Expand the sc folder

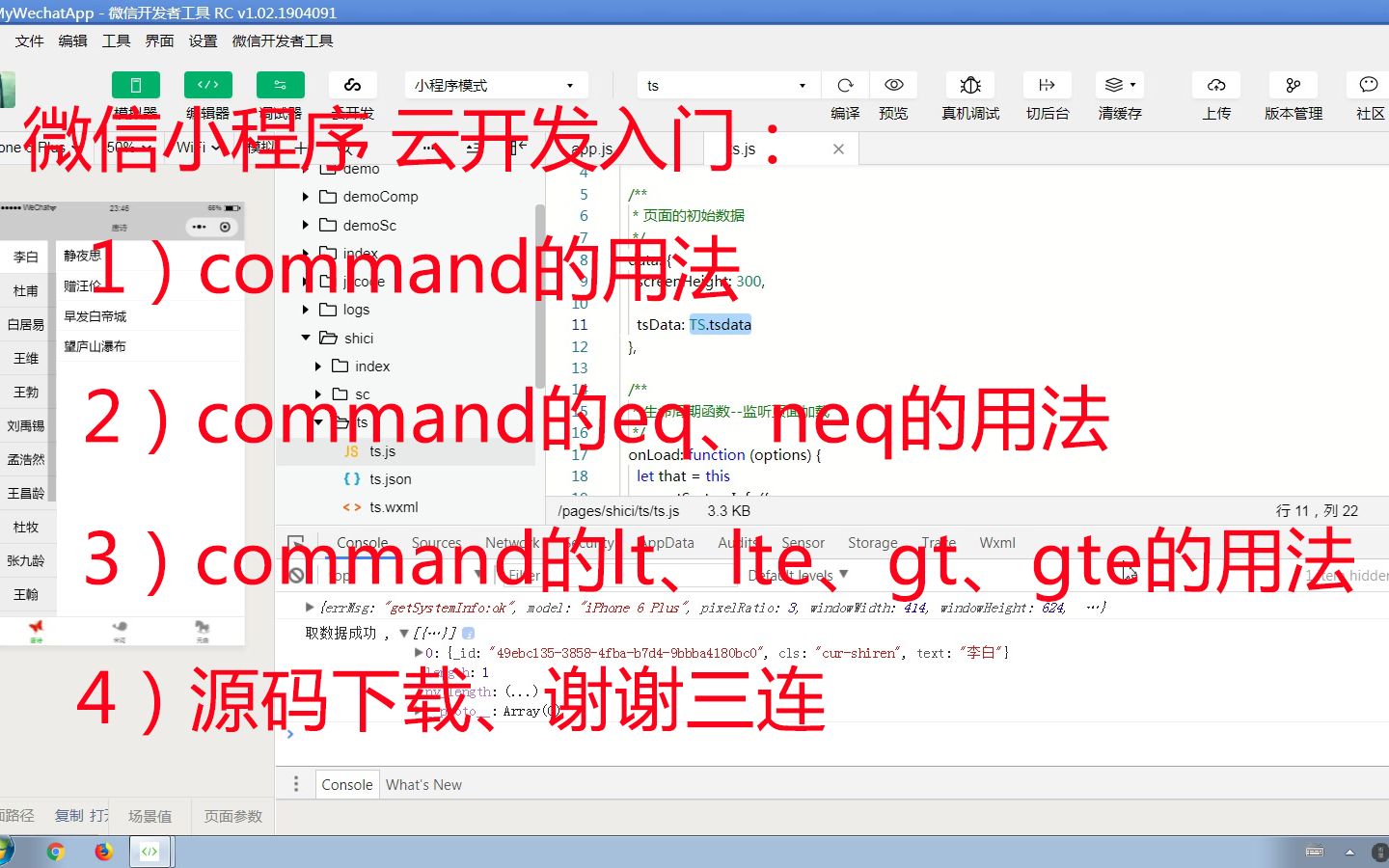click(318, 394)
